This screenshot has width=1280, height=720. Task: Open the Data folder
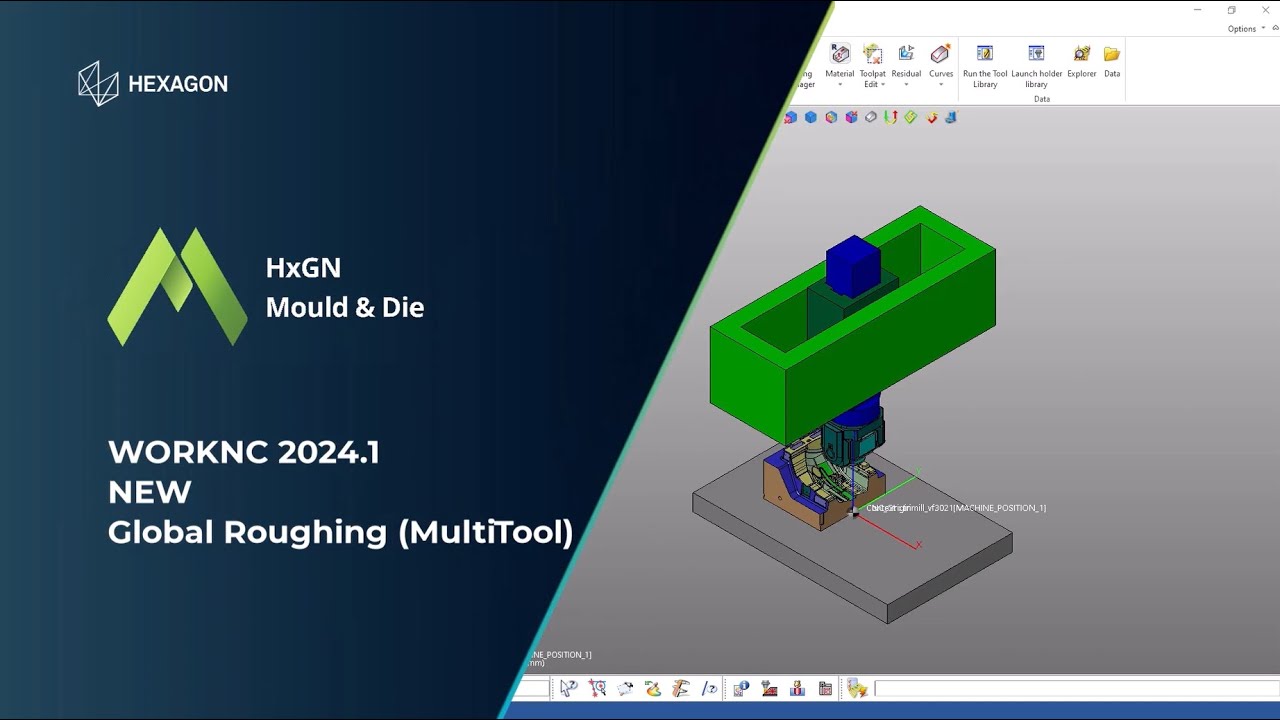pyautogui.click(x=1112, y=60)
